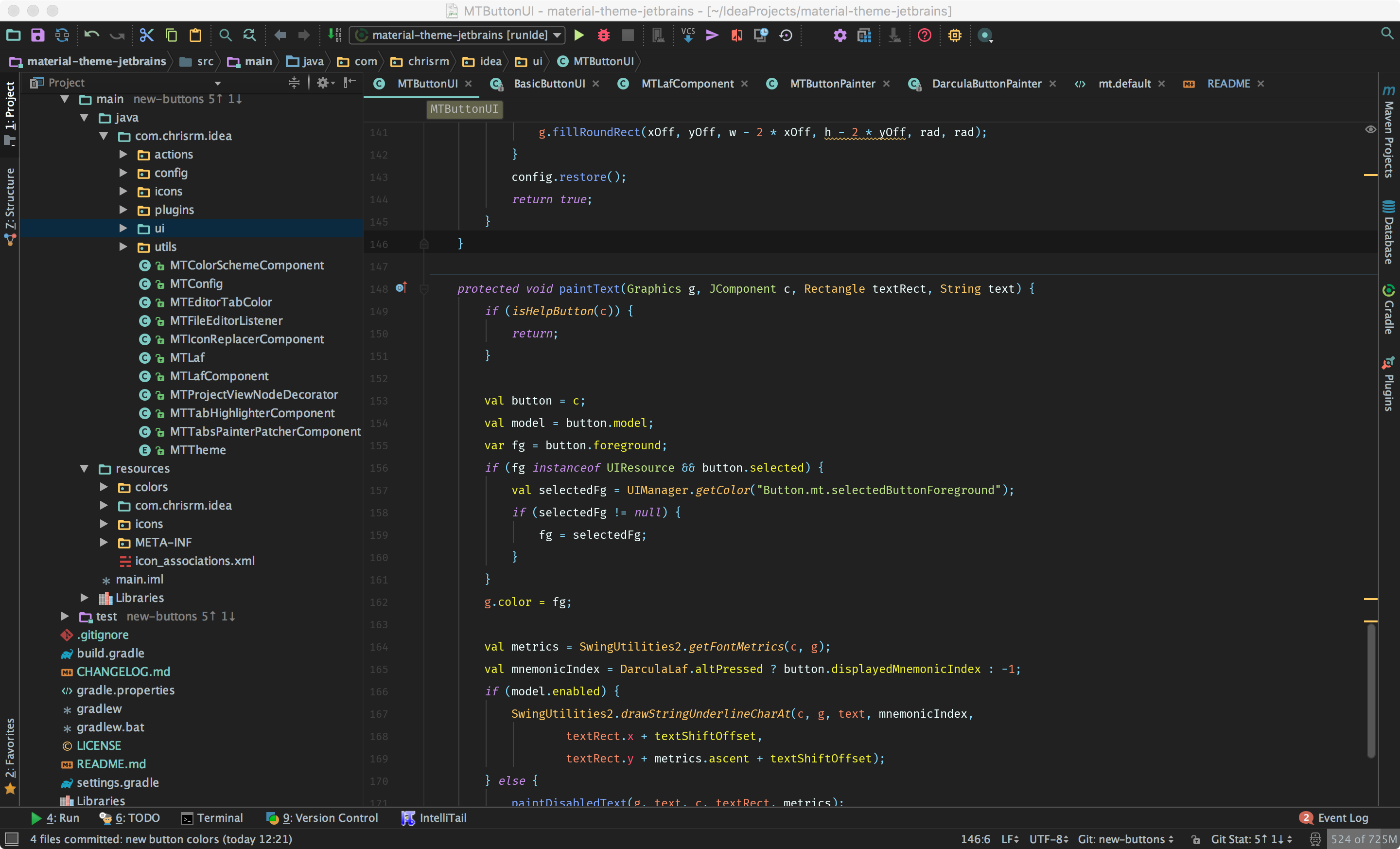Click the Build project icon
The height and width of the screenshot is (849, 1400).
[x=334, y=35]
